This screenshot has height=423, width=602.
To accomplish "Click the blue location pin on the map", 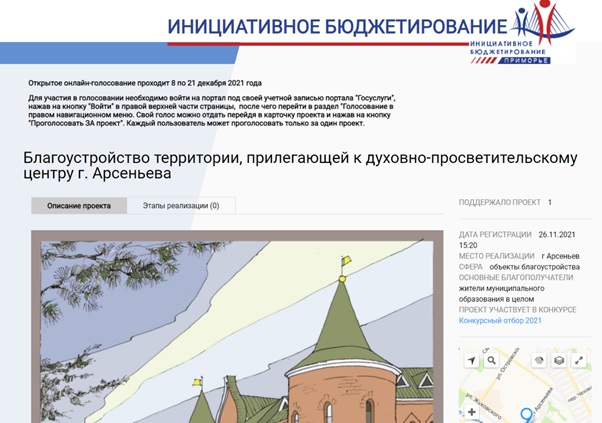I will coord(526,415).
